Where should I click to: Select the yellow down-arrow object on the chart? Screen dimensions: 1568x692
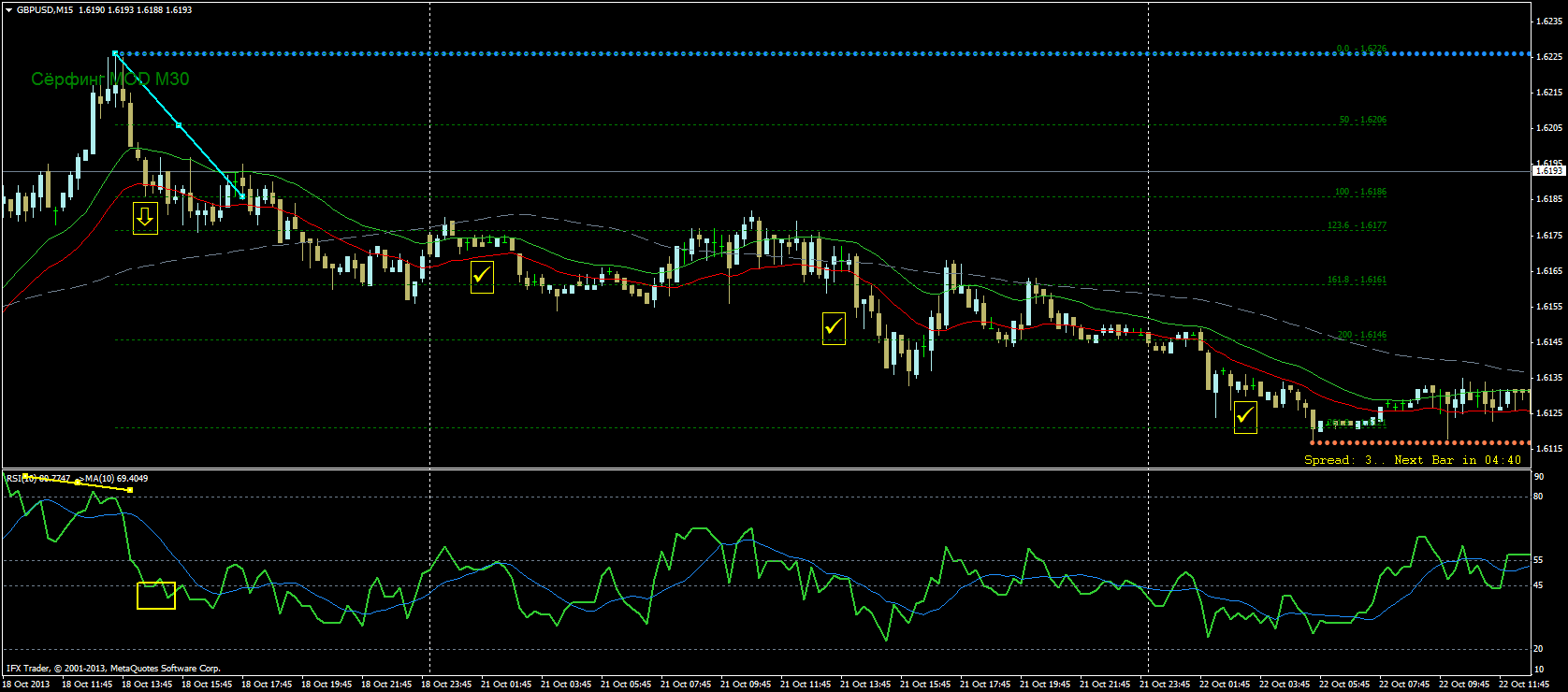click(145, 218)
